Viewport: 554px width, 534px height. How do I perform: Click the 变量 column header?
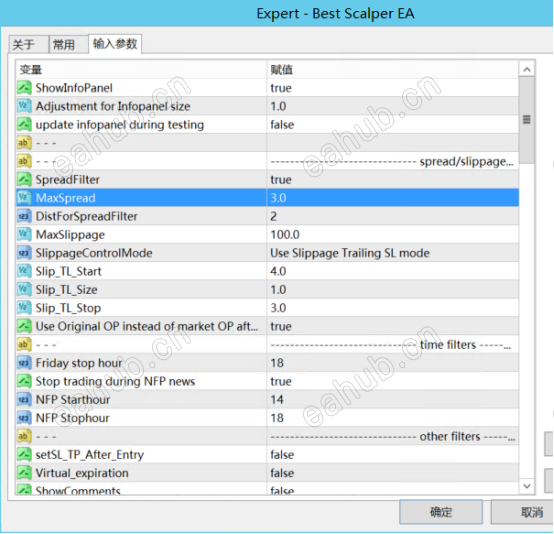pyautogui.click(x=141, y=70)
